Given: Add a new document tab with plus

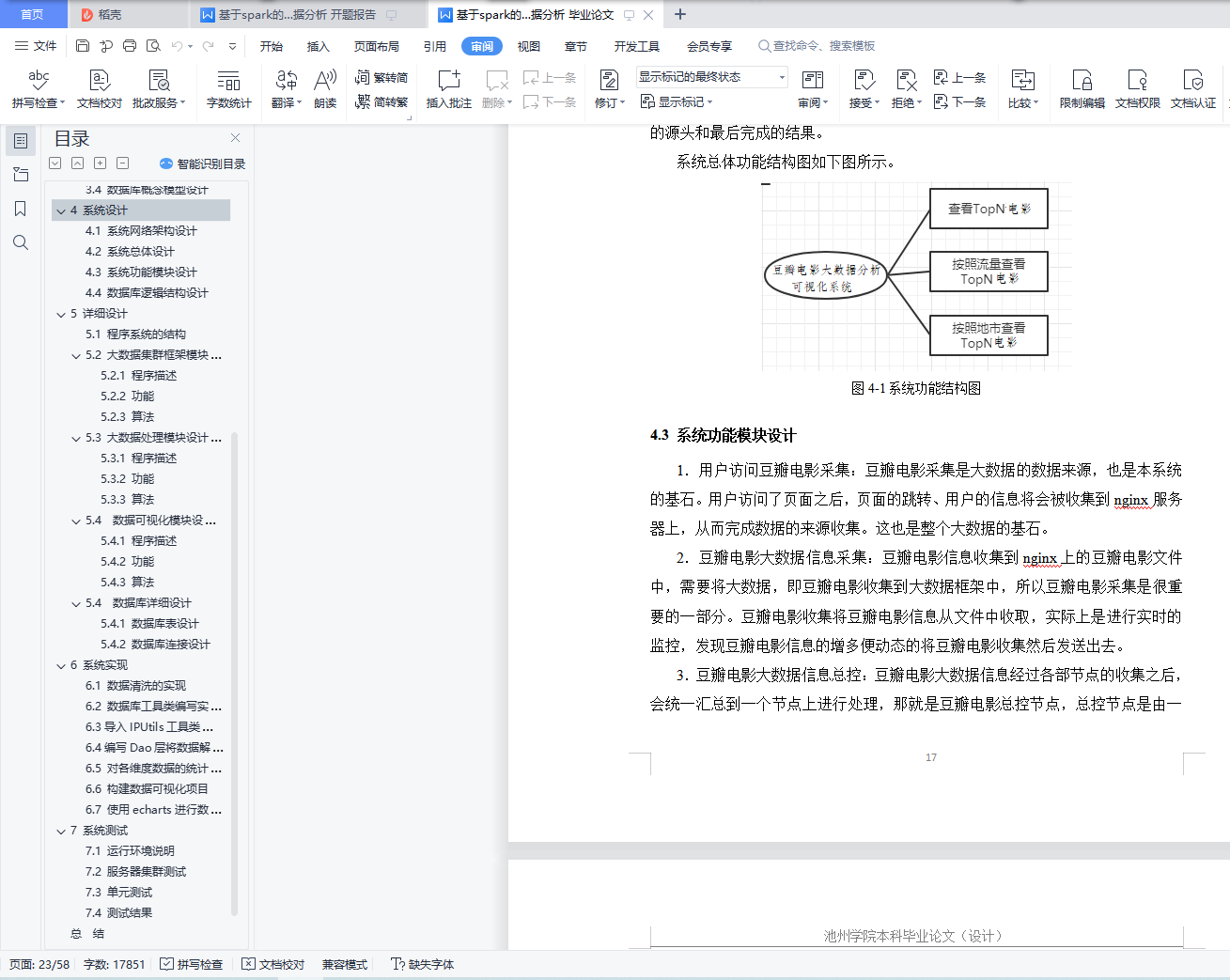Looking at the screenshot, I should pos(680,14).
